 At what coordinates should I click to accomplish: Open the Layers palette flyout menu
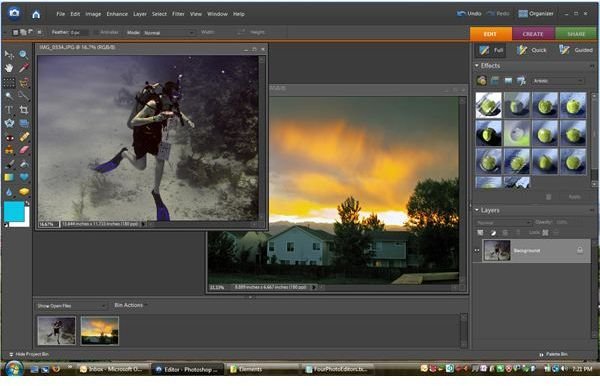click(x=592, y=210)
